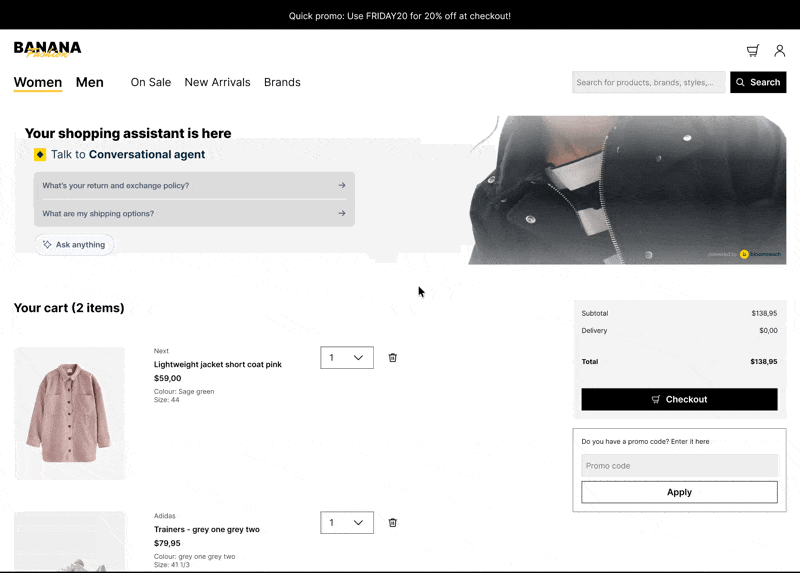800x573 pixels.
Task: Click the Subtotal $138,95 value
Action: point(764,313)
